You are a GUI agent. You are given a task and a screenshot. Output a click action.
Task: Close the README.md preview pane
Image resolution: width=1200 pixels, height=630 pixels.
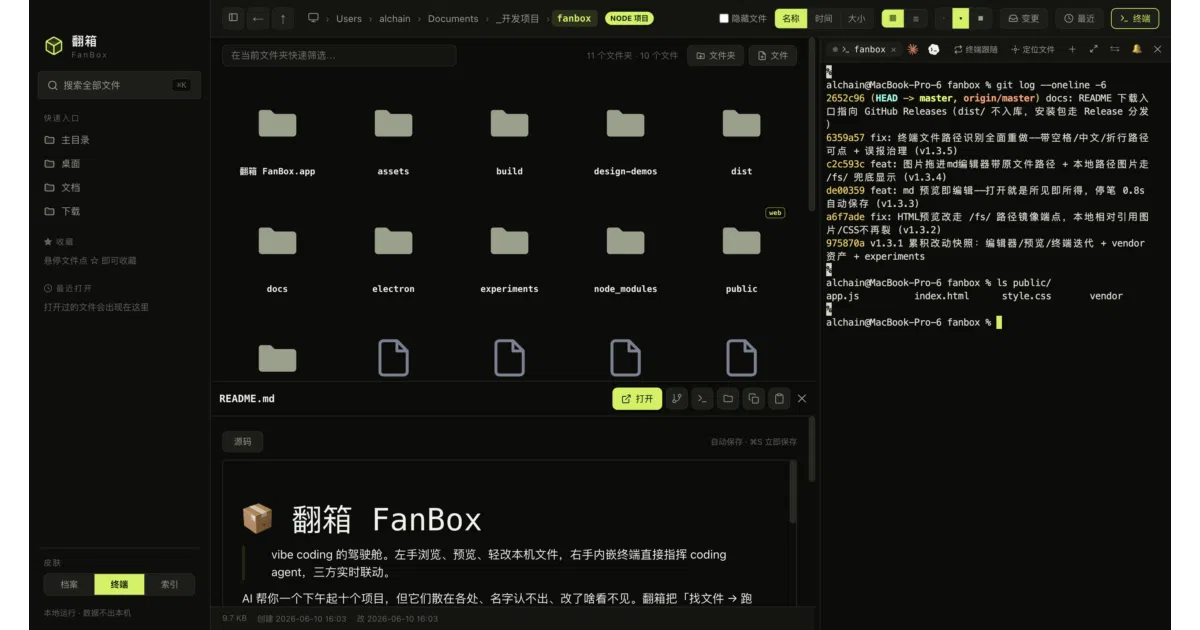click(x=802, y=399)
